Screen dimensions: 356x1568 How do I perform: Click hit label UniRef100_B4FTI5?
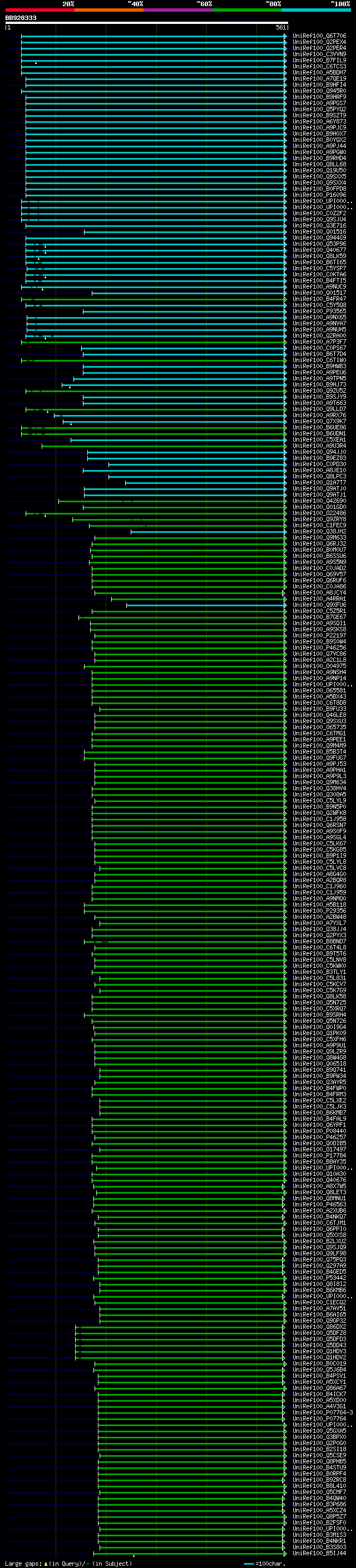(x=319, y=280)
